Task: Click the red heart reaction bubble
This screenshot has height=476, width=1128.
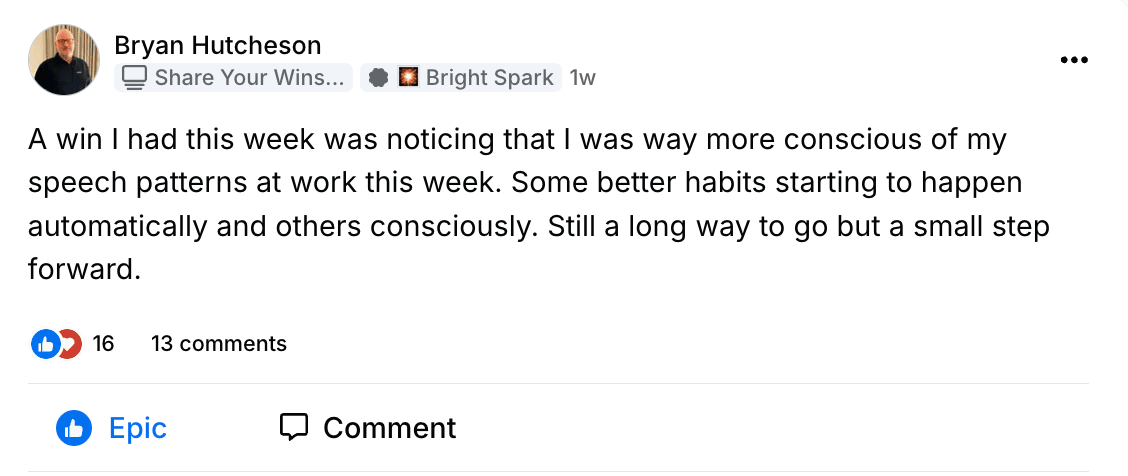Action: [70, 344]
